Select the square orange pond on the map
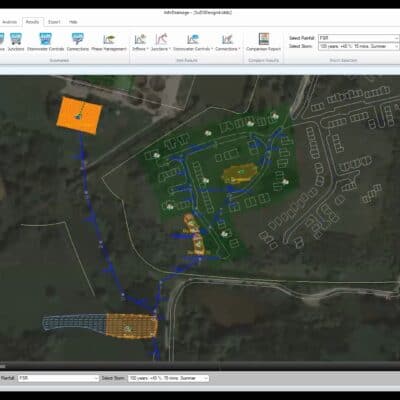 click(x=79, y=115)
